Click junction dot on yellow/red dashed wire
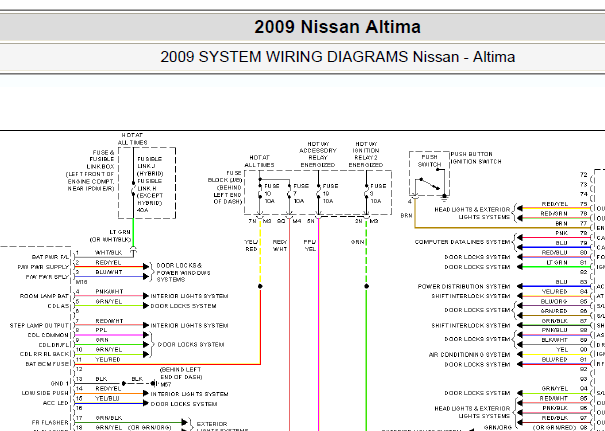This screenshot has height=431, width=605. coord(260,286)
